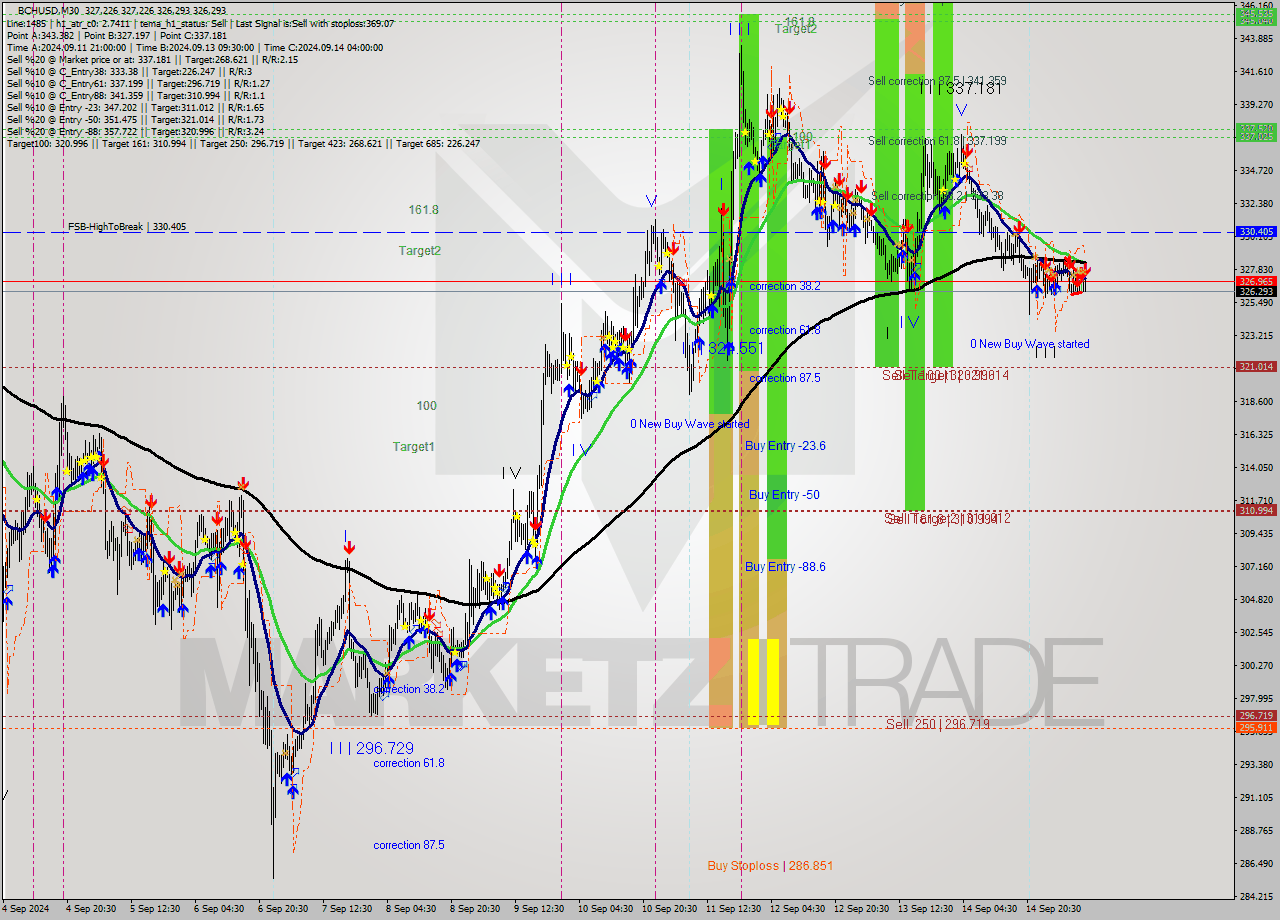Click the red 326.965 price tag
This screenshot has height=920, width=1280.
click(1256, 281)
